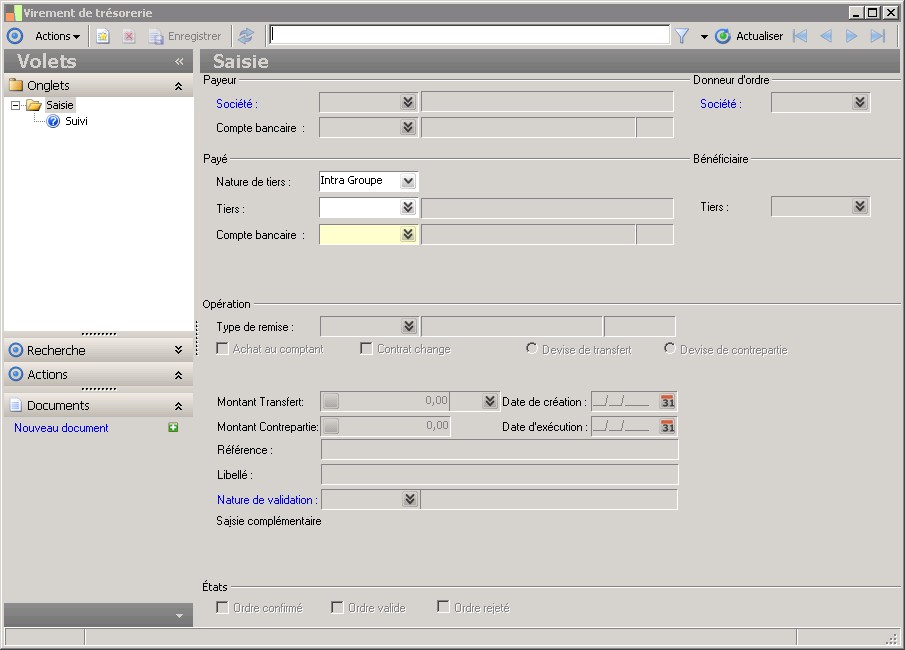Image resolution: width=905 pixels, height=650 pixels.
Task: Go to the first record arrow
Action: pos(800,36)
